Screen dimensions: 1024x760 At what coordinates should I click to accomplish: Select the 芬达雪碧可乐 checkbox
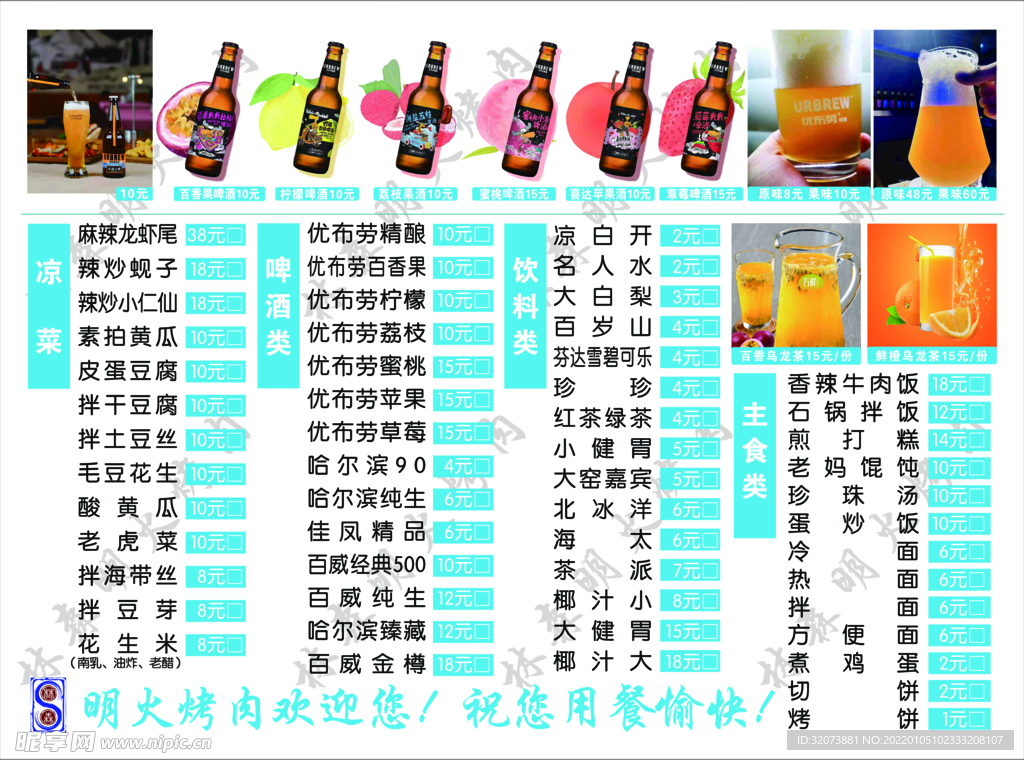(x=709, y=358)
